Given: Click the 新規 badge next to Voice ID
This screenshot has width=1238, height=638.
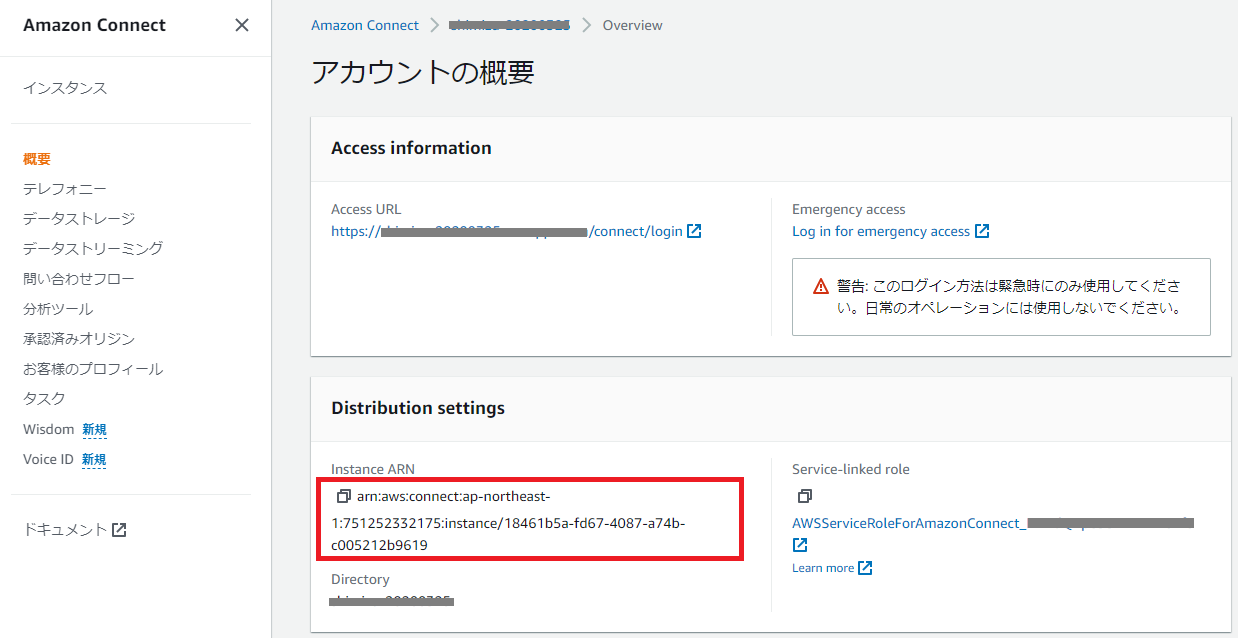Looking at the screenshot, I should 94,460.
